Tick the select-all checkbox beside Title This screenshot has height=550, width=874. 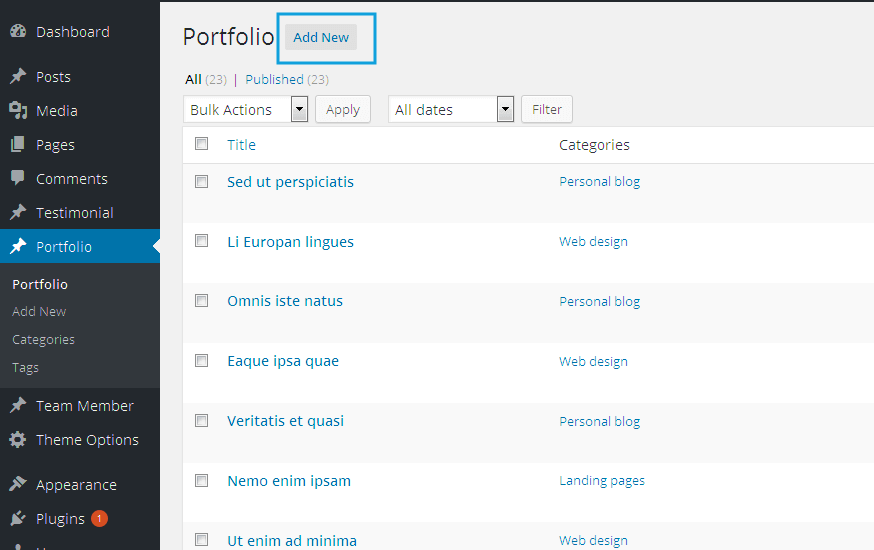pos(202,144)
